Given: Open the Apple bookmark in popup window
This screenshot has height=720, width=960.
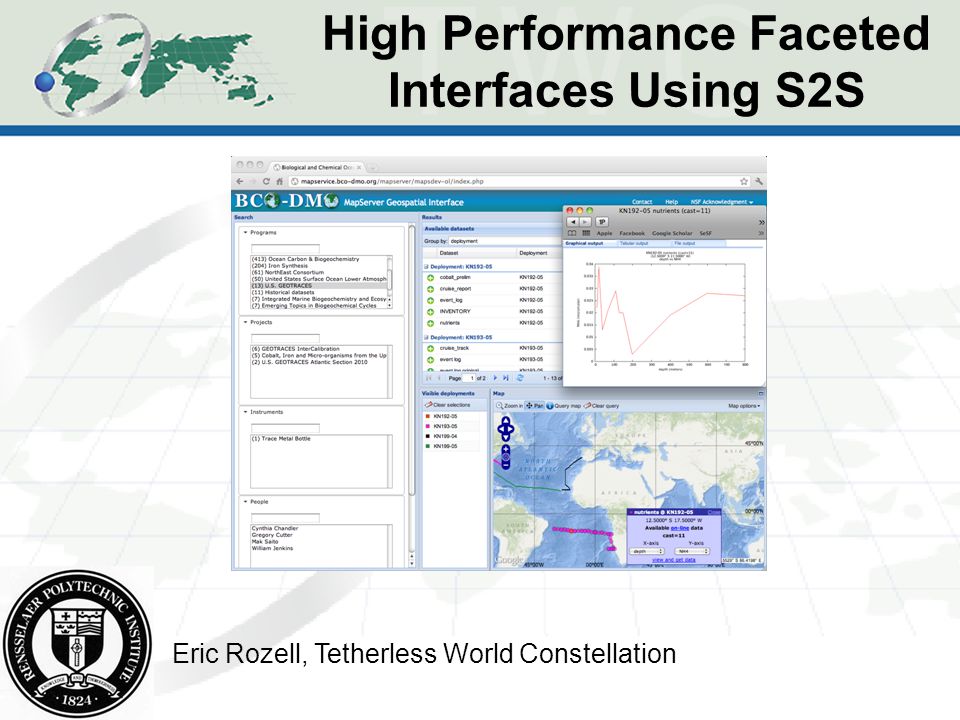Looking at the screenshot, I should [x=604, y=233].
